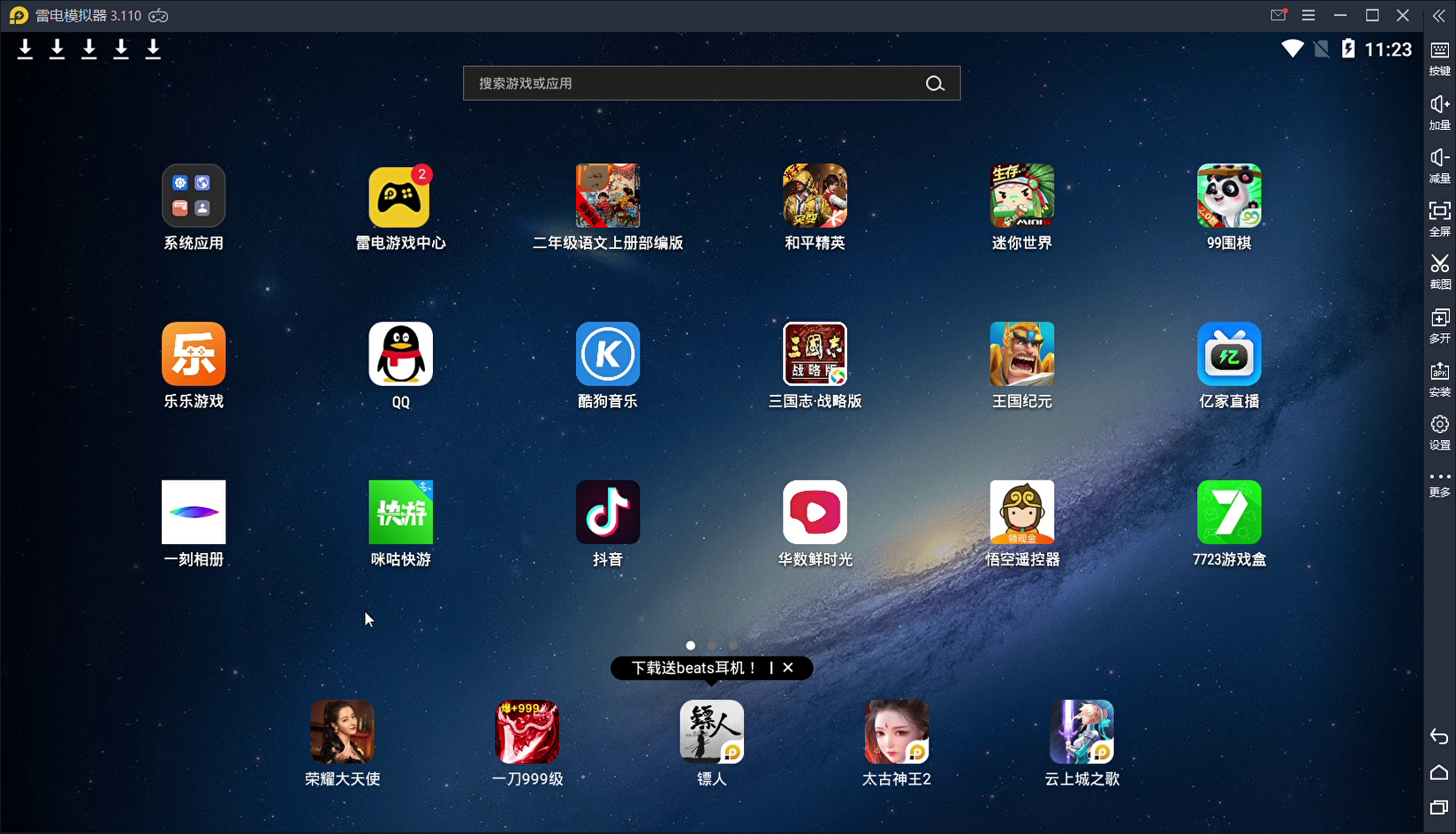Image resolution: width=1456 pixels, height=834 pixels.
Task: Launch 和平精英 game
Action: click(814, 196)
